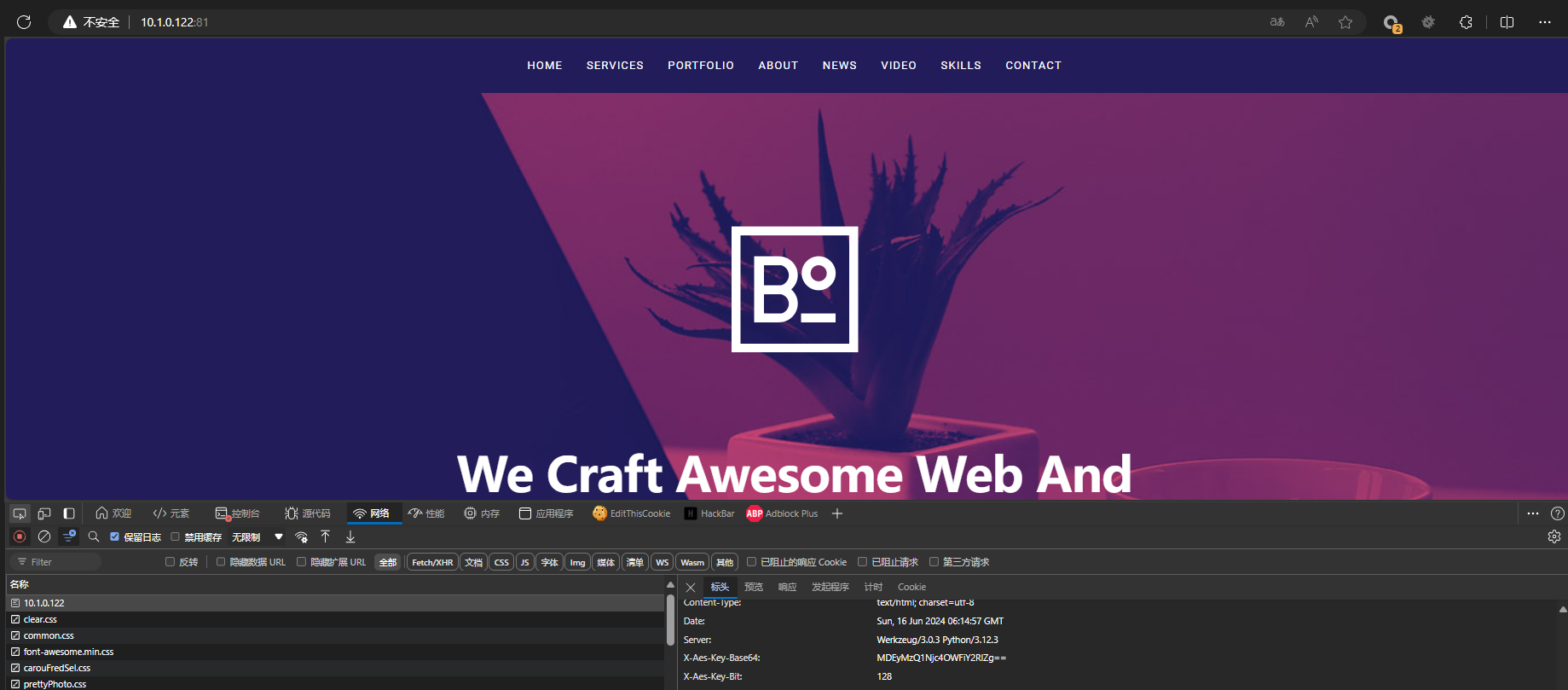
Task: Open the 性能 Performance tab
Action: [x=426, y=513]
